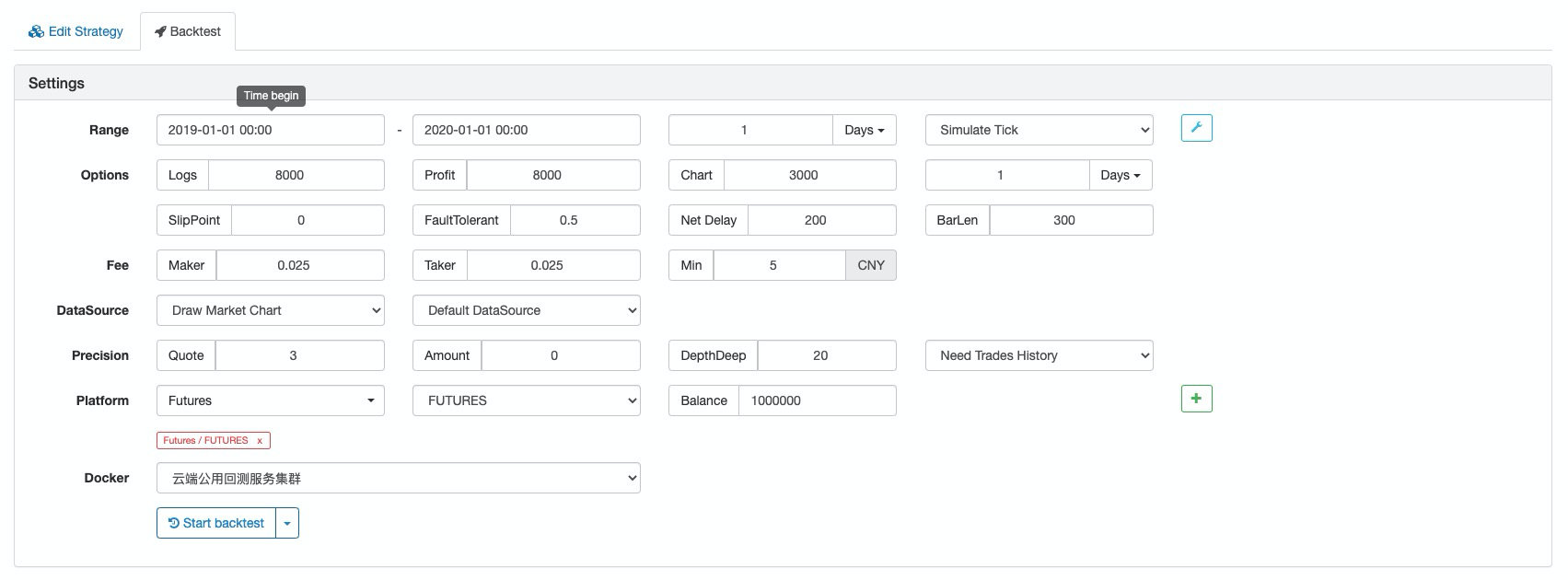Click the Time begin date field
This screenshot has height=580, width=1568.
pos(271,130)
